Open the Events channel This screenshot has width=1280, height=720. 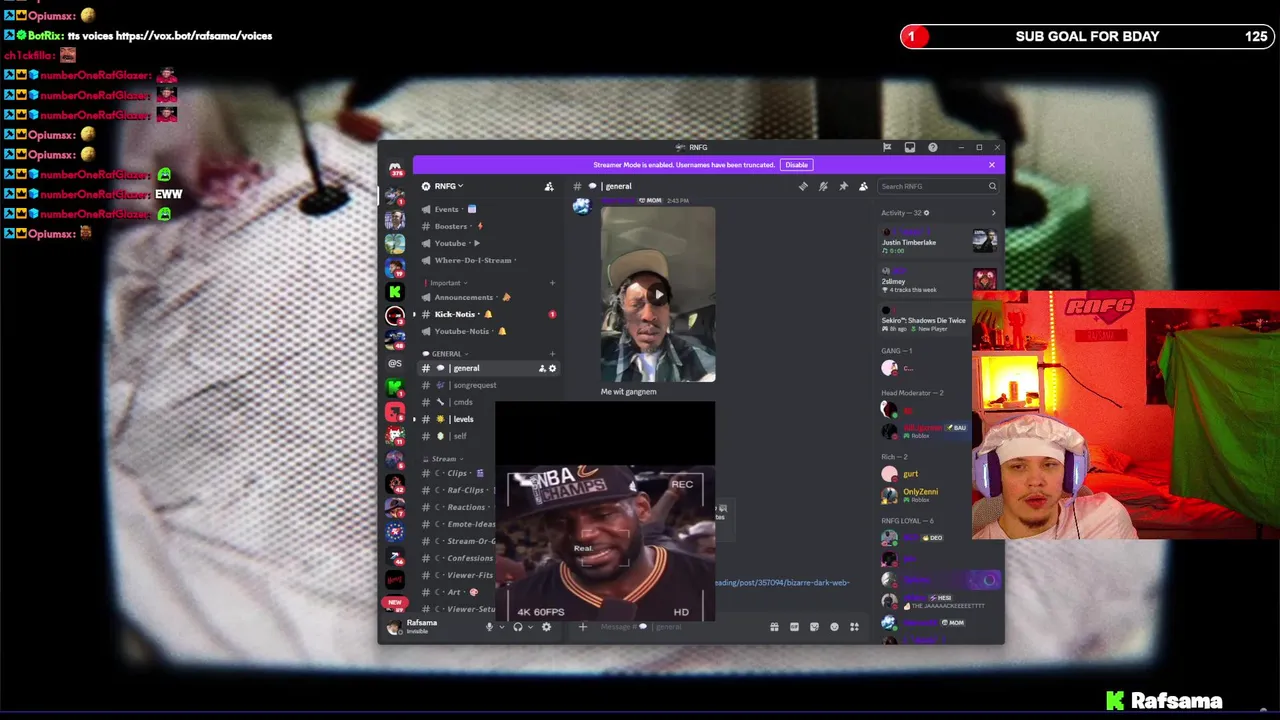pos(488,209)
